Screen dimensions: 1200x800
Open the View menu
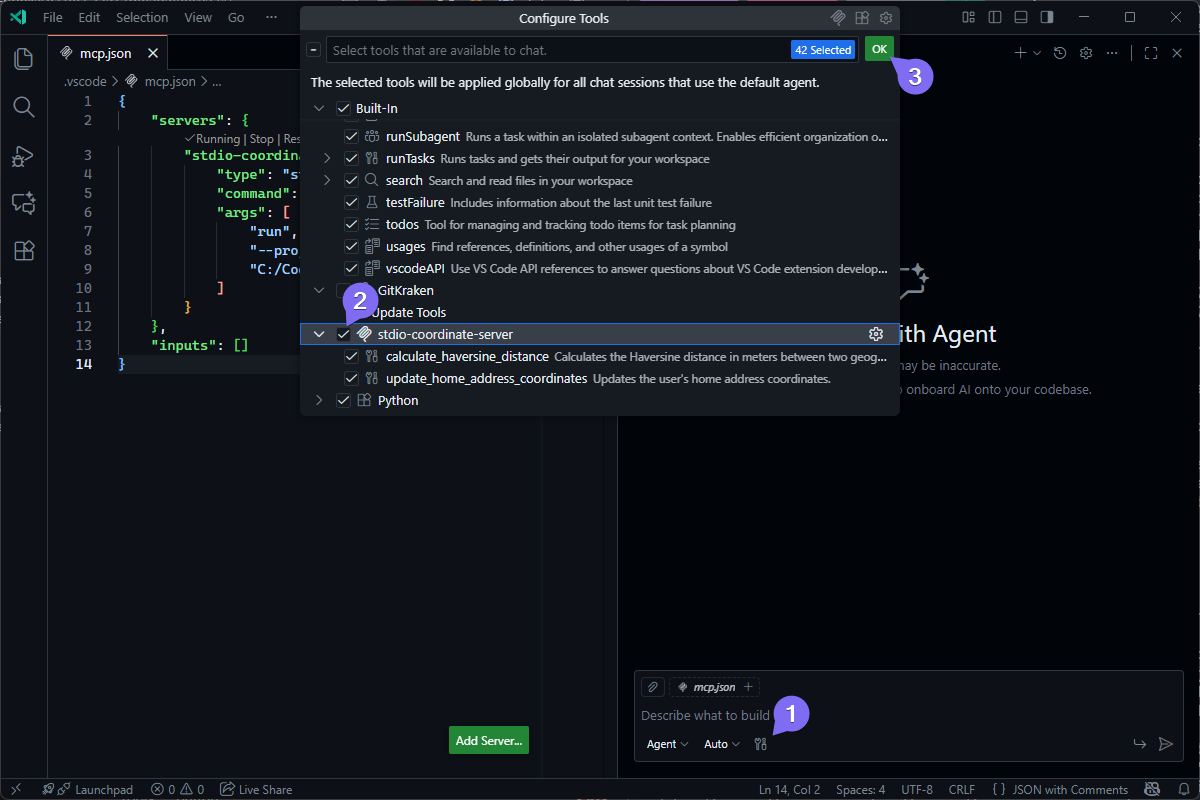[x=197, y=17]
